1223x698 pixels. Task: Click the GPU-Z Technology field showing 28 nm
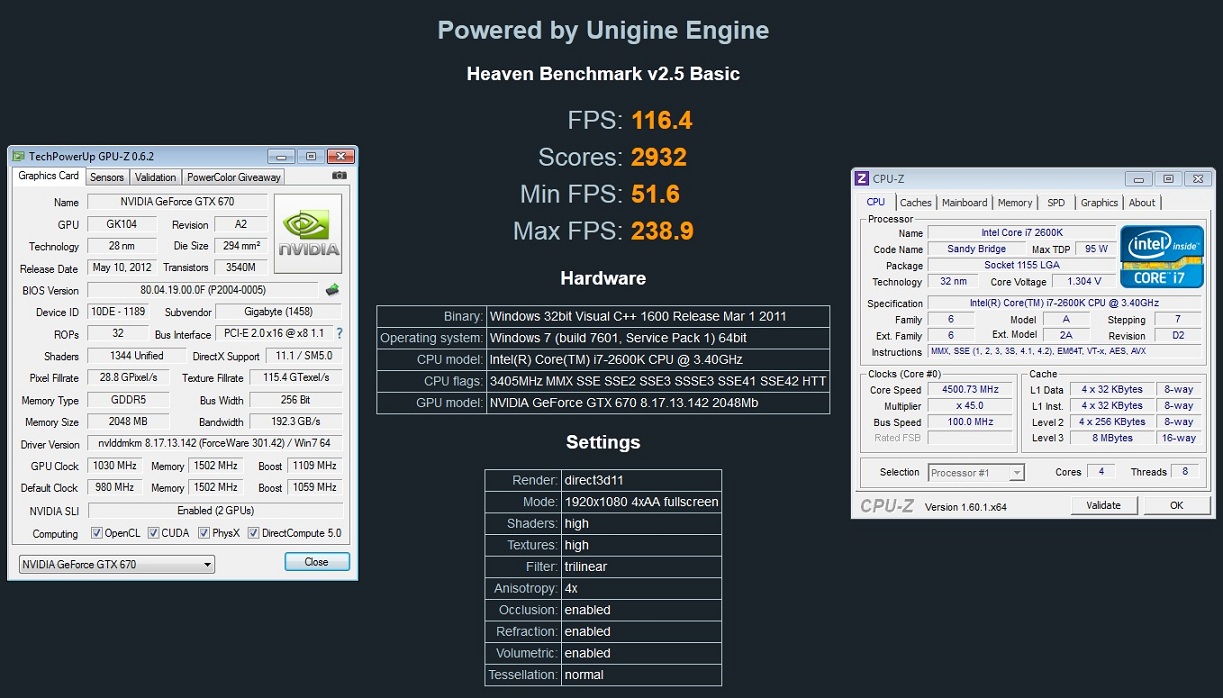[122, 246]
